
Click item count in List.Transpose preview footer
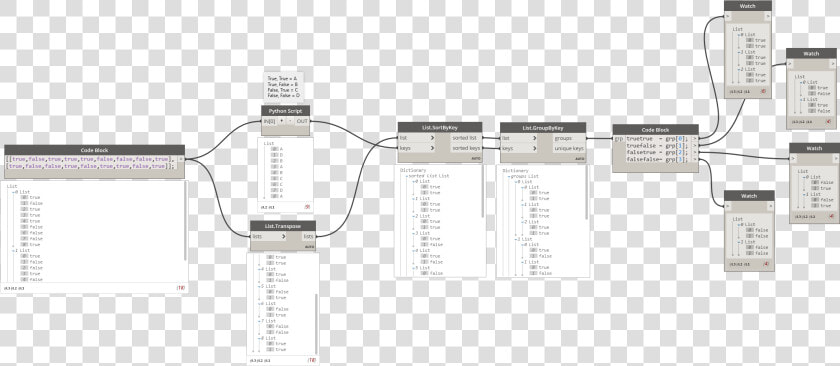point(311,361)
